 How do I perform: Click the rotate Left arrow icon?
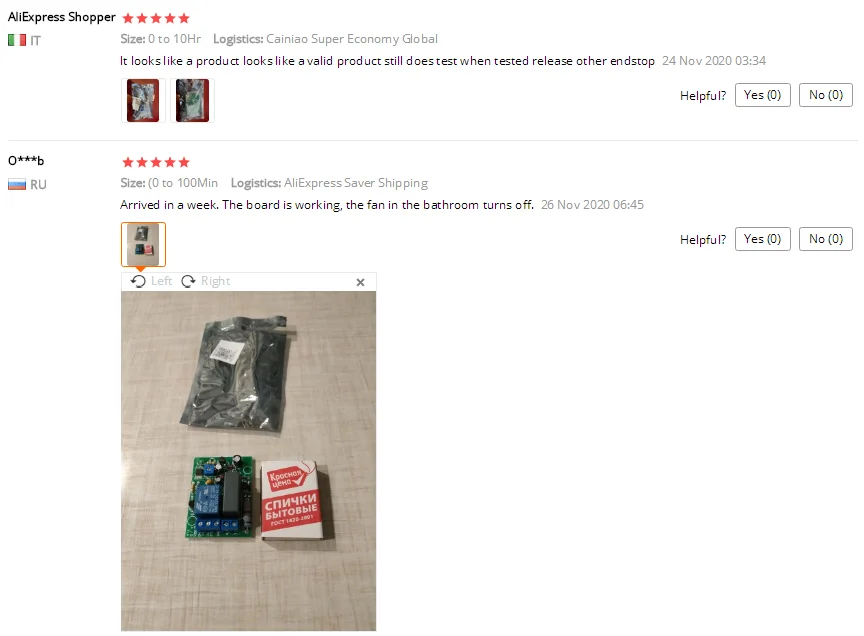coord(138,281)
